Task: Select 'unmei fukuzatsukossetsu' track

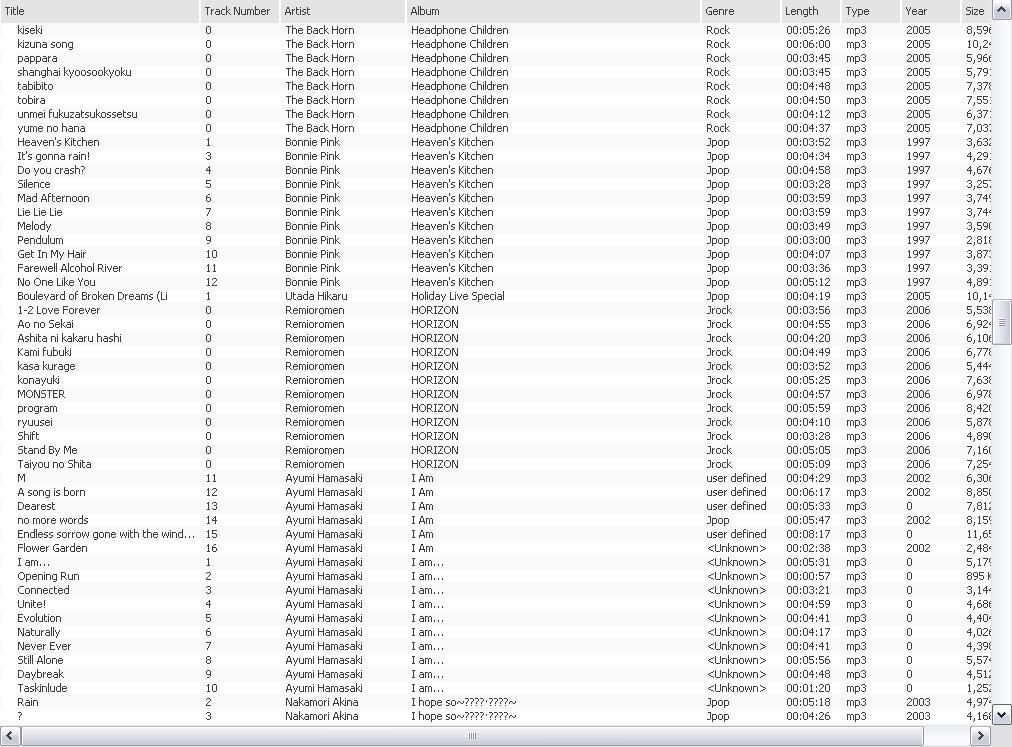Action: (77, 114)
